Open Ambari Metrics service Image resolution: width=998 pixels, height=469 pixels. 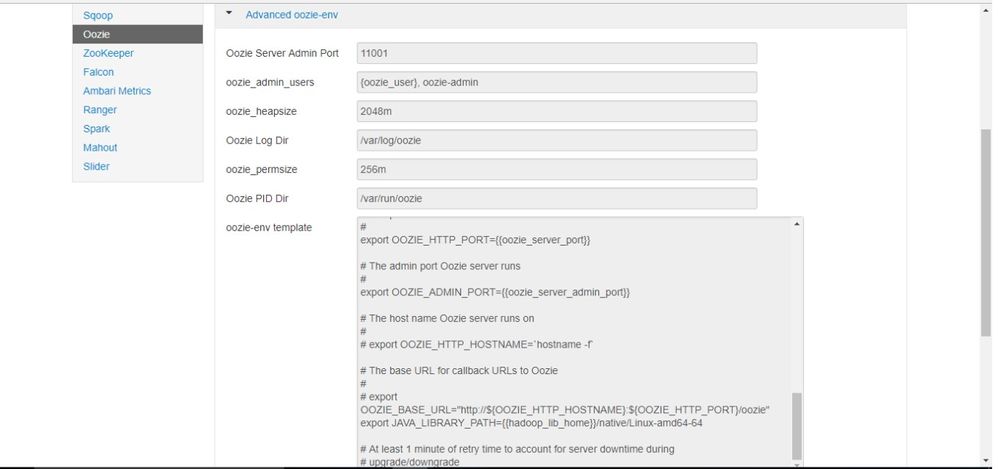(x=117, y=91)
